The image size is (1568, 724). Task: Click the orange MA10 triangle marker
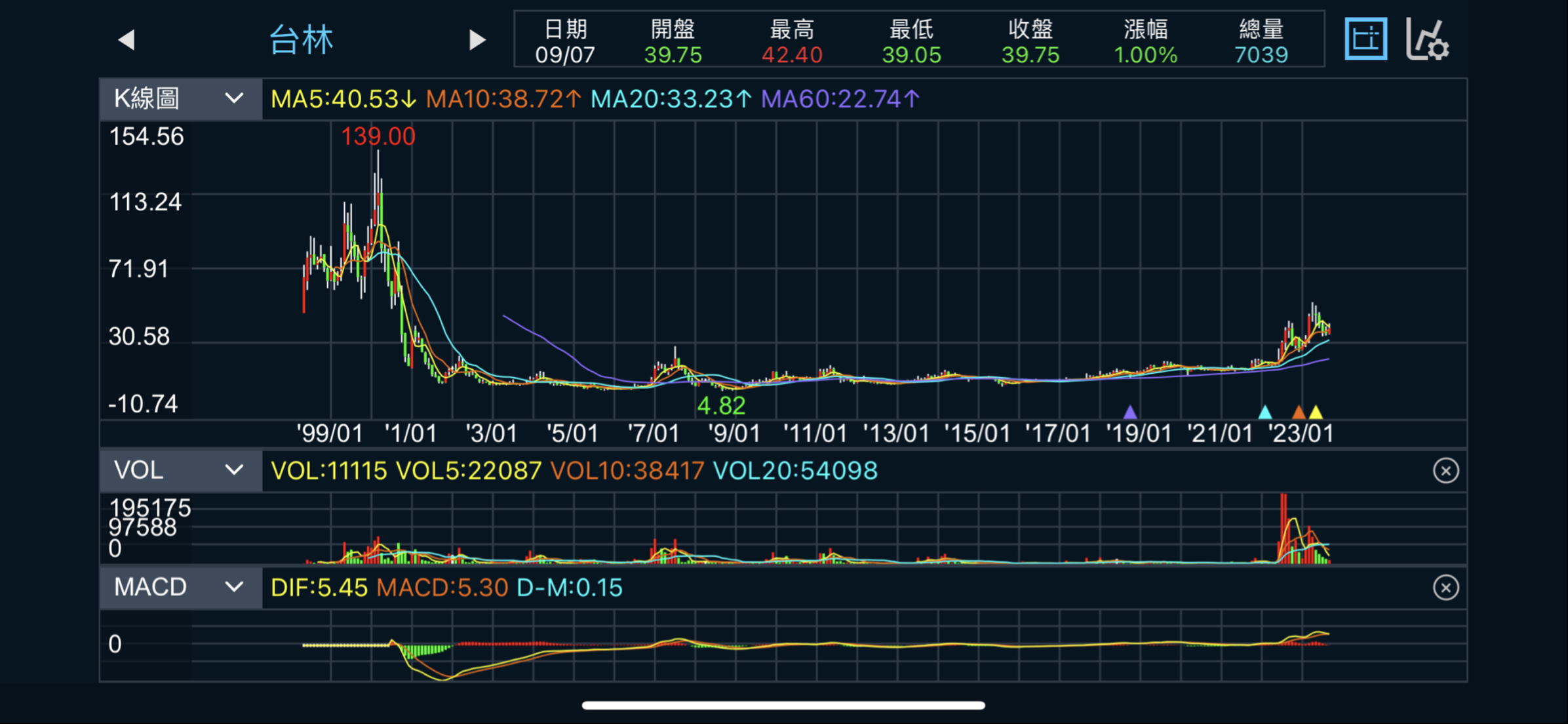(x=1299, y=412)
